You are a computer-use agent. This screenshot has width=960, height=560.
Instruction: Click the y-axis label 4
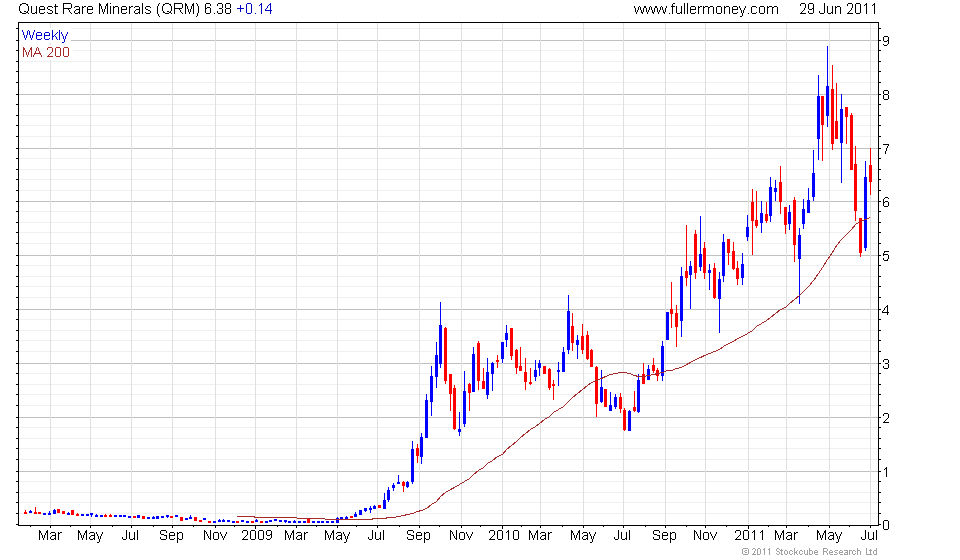886,310
